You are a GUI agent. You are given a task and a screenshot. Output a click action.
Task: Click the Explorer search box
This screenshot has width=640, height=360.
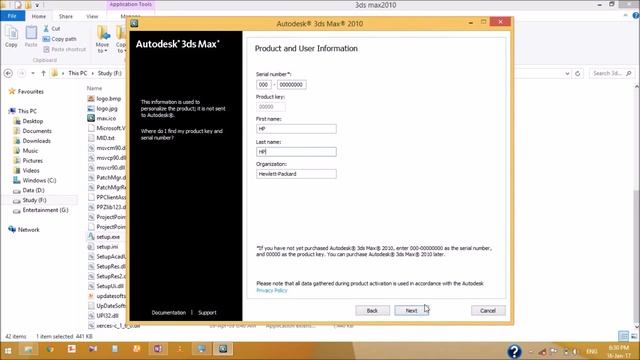pyautogui.click(x=611, y=73)
